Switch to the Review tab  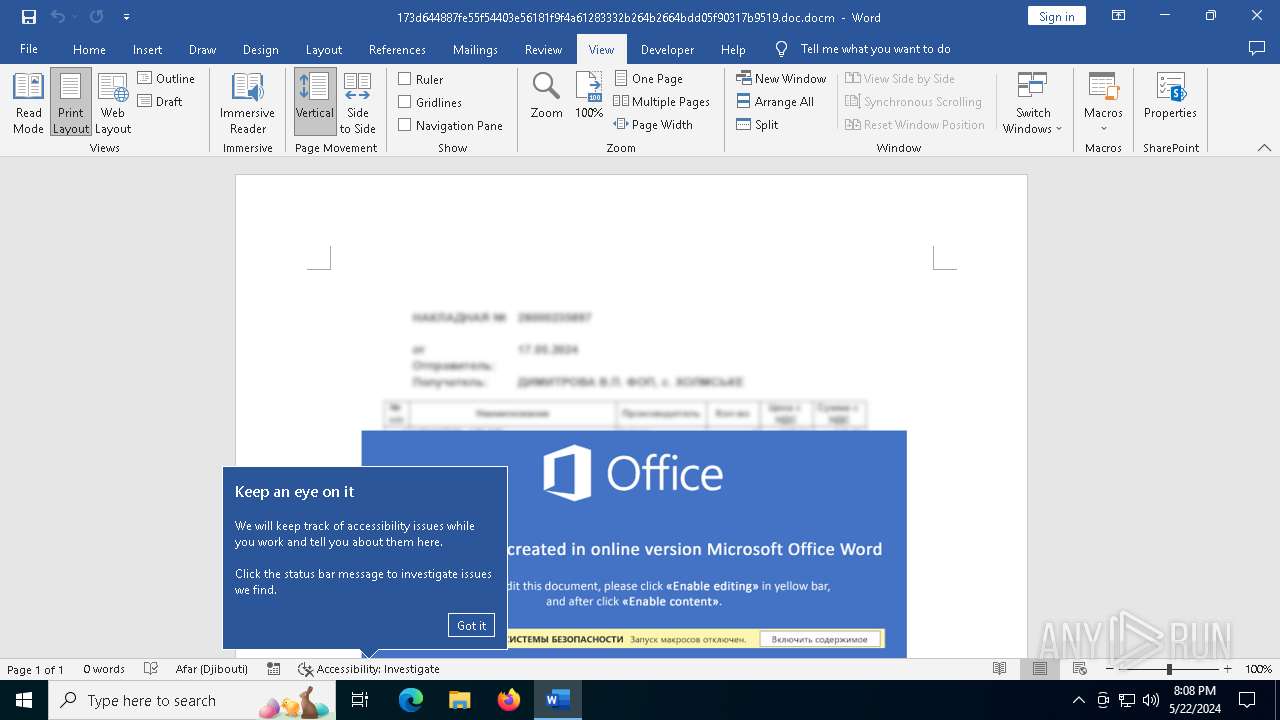point(543,49)
